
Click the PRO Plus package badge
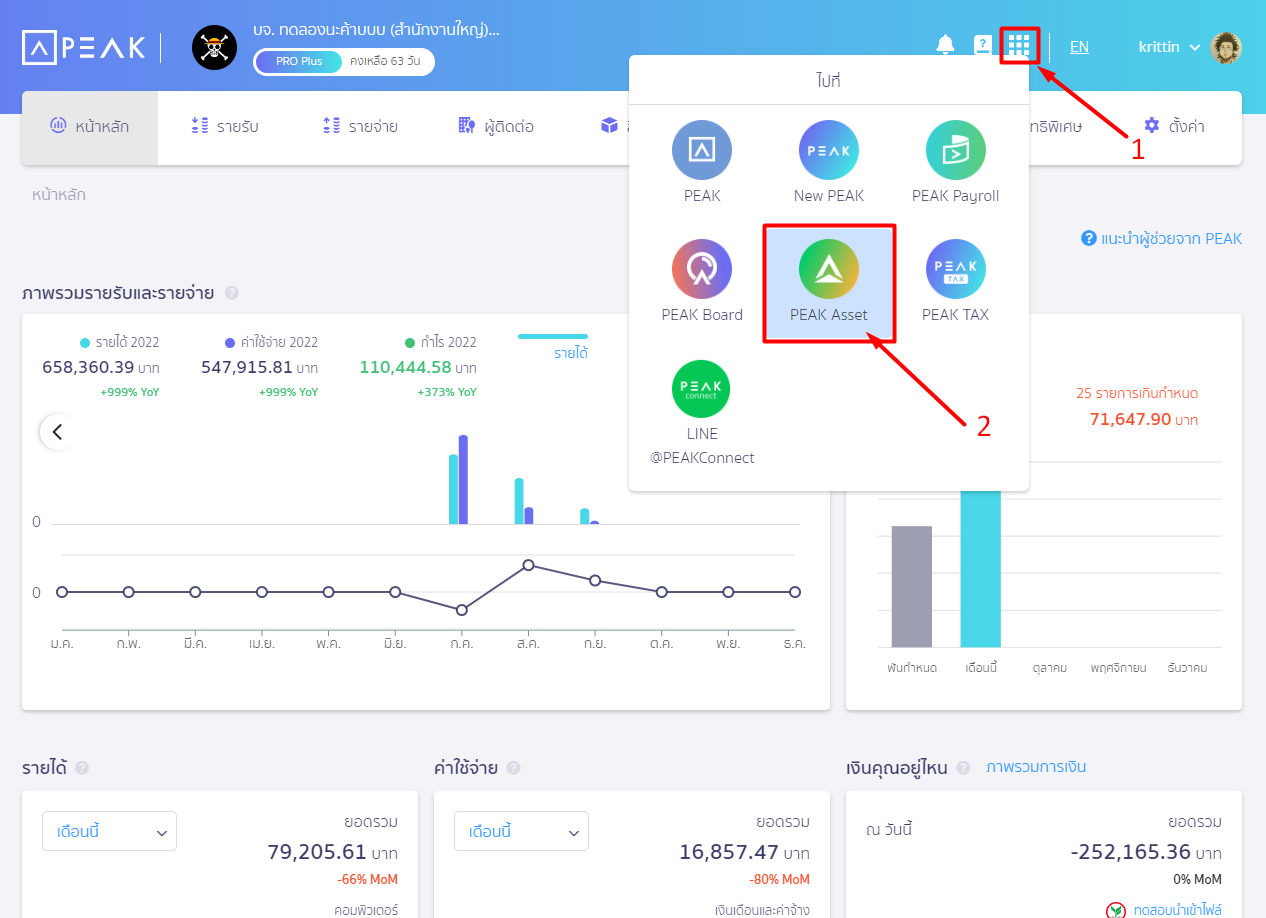299,61
